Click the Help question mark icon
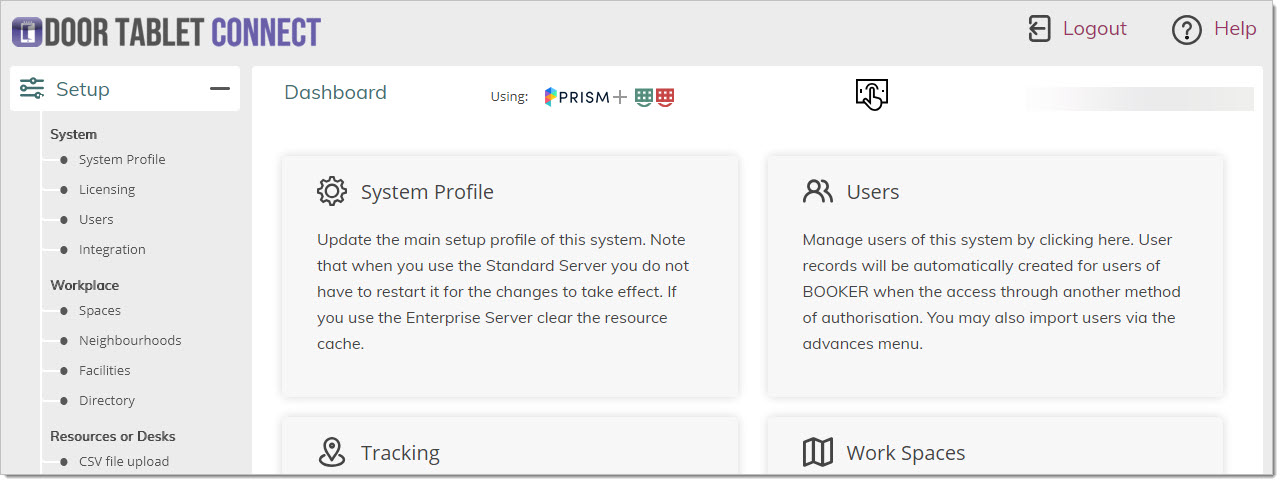This screenshot has width=1281, height=483. tap(1186, 30)
